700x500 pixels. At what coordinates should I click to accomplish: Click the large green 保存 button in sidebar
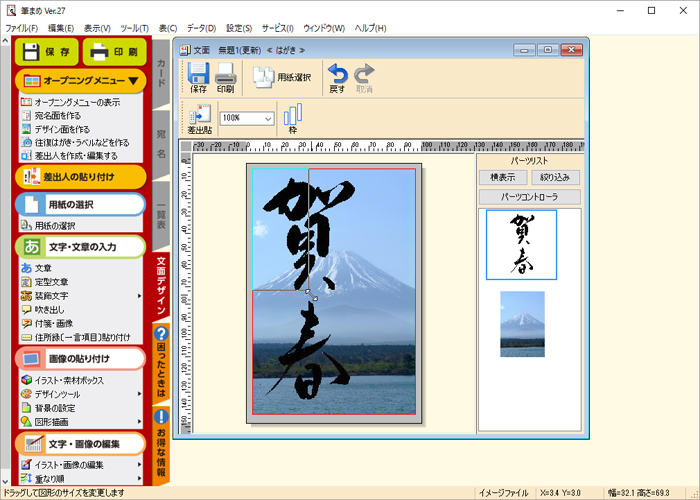tap(47, 51)
